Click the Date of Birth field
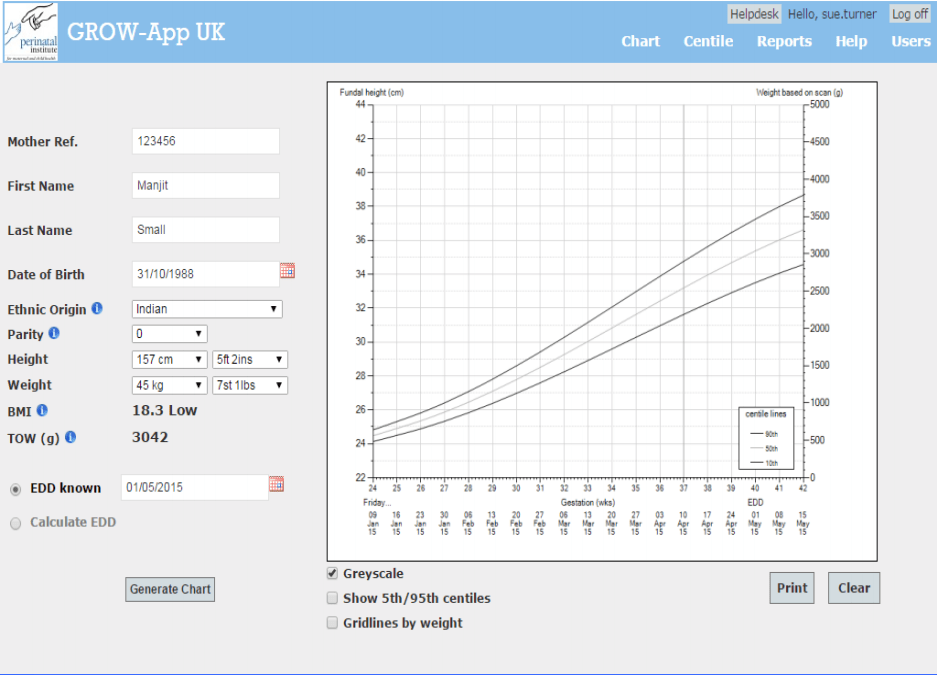Screen dimensions: 937x675 point(206,274)
